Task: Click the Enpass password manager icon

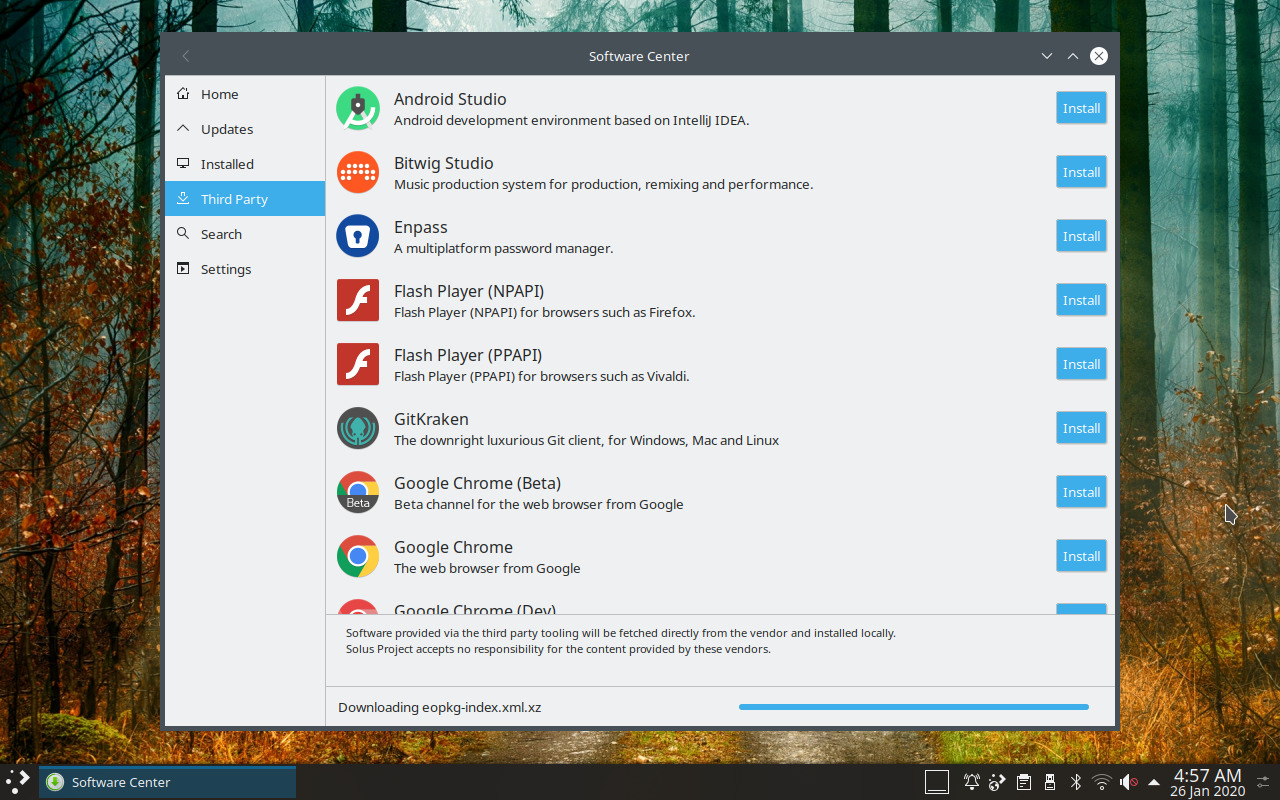Action: (357, 236)
